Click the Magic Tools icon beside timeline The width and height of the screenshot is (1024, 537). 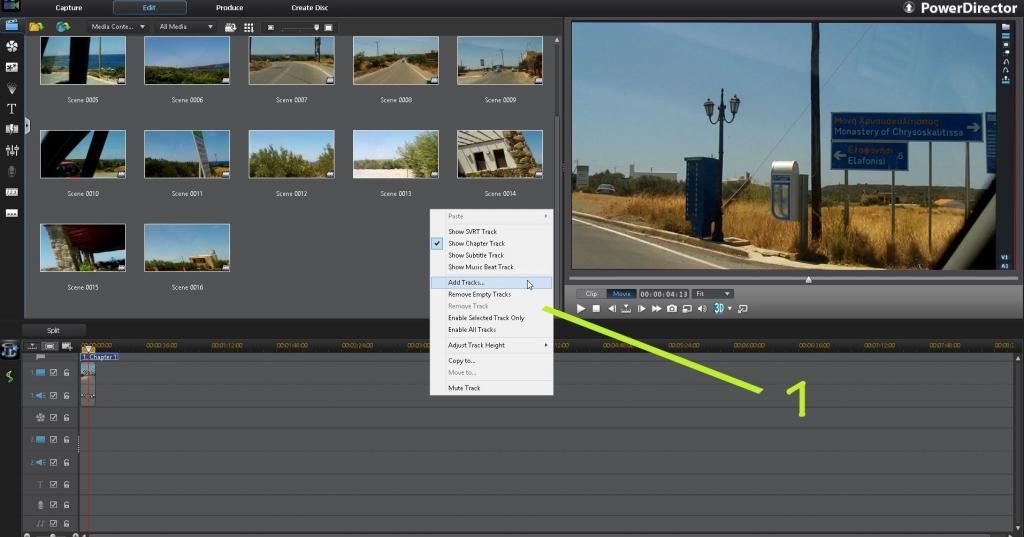tap(9, 350)
